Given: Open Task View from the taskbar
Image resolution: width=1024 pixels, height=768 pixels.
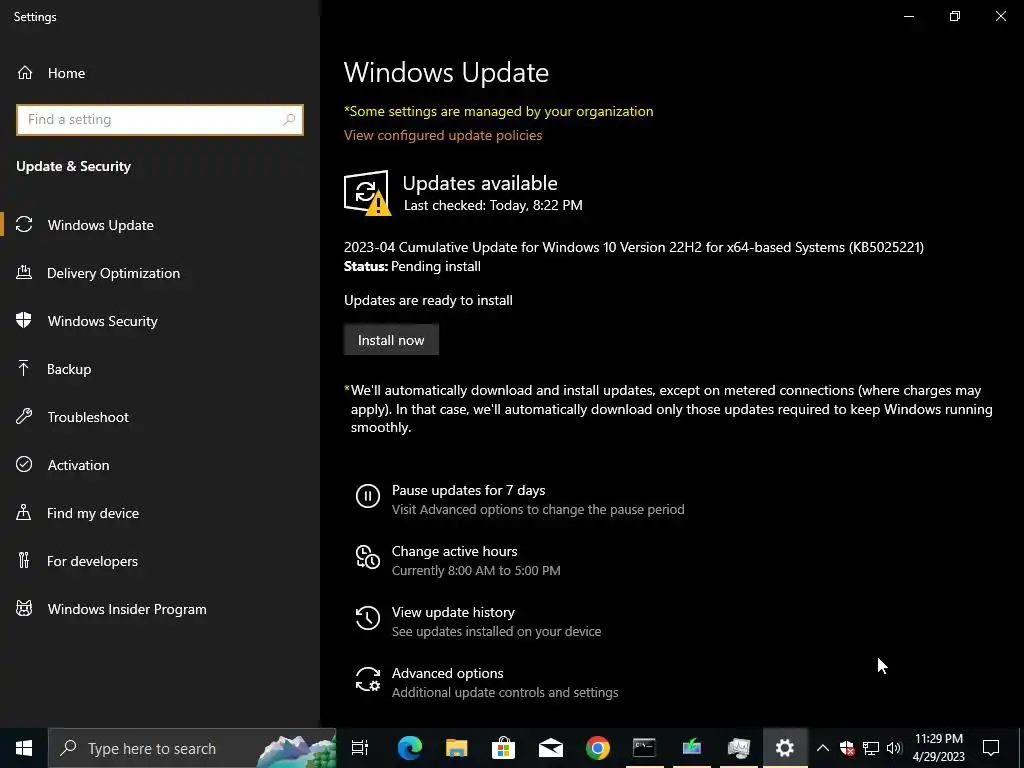Looking at the screenshot, I should [x=360, y=748].
